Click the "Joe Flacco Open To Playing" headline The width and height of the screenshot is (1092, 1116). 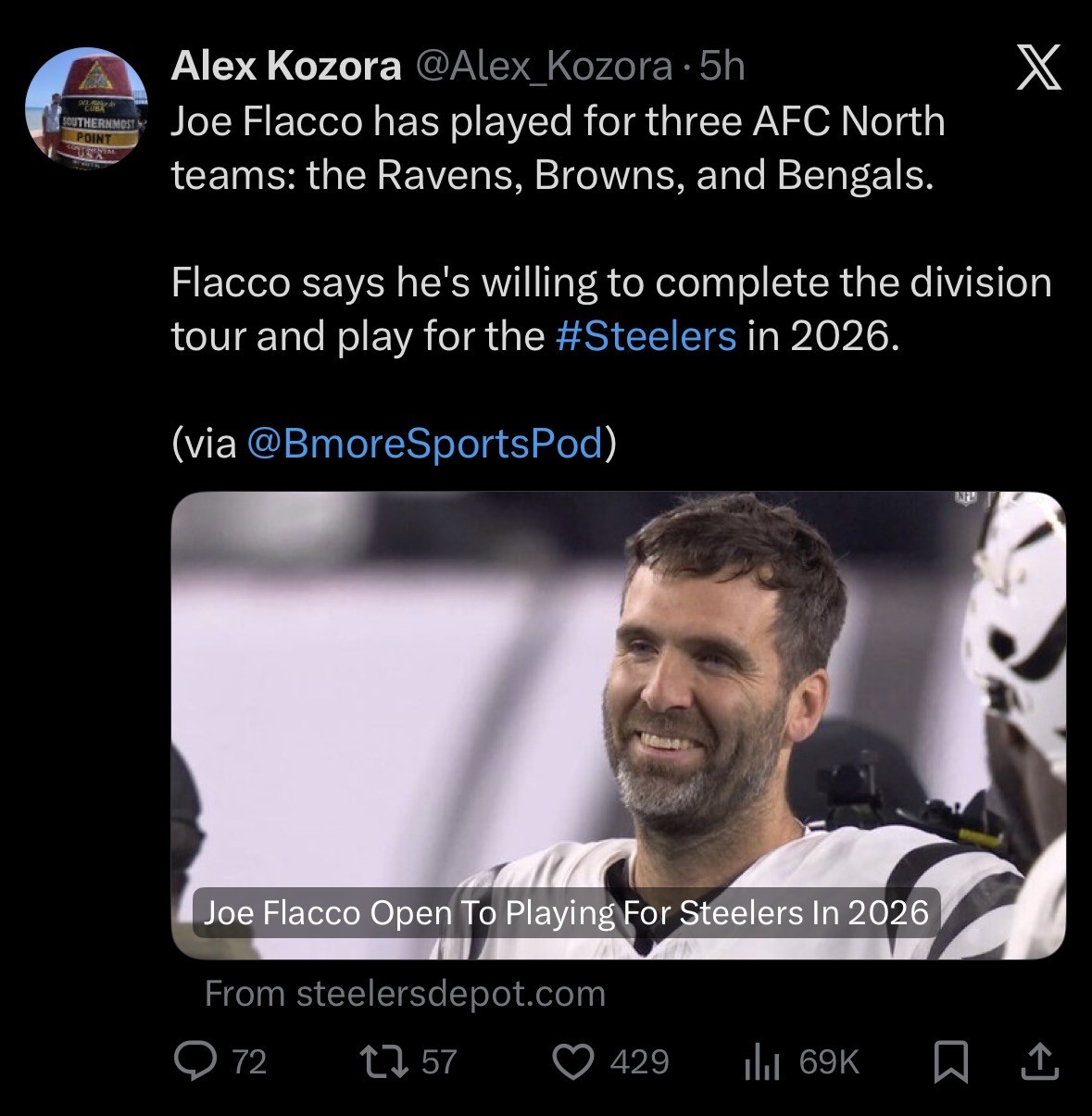coord(565,912)
